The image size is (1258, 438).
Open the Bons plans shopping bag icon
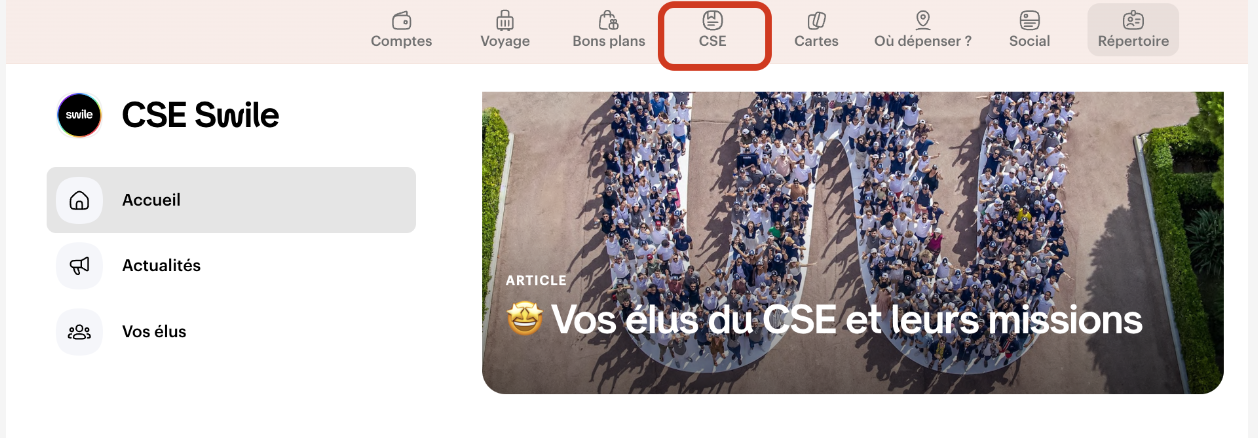tap(608, 20)
